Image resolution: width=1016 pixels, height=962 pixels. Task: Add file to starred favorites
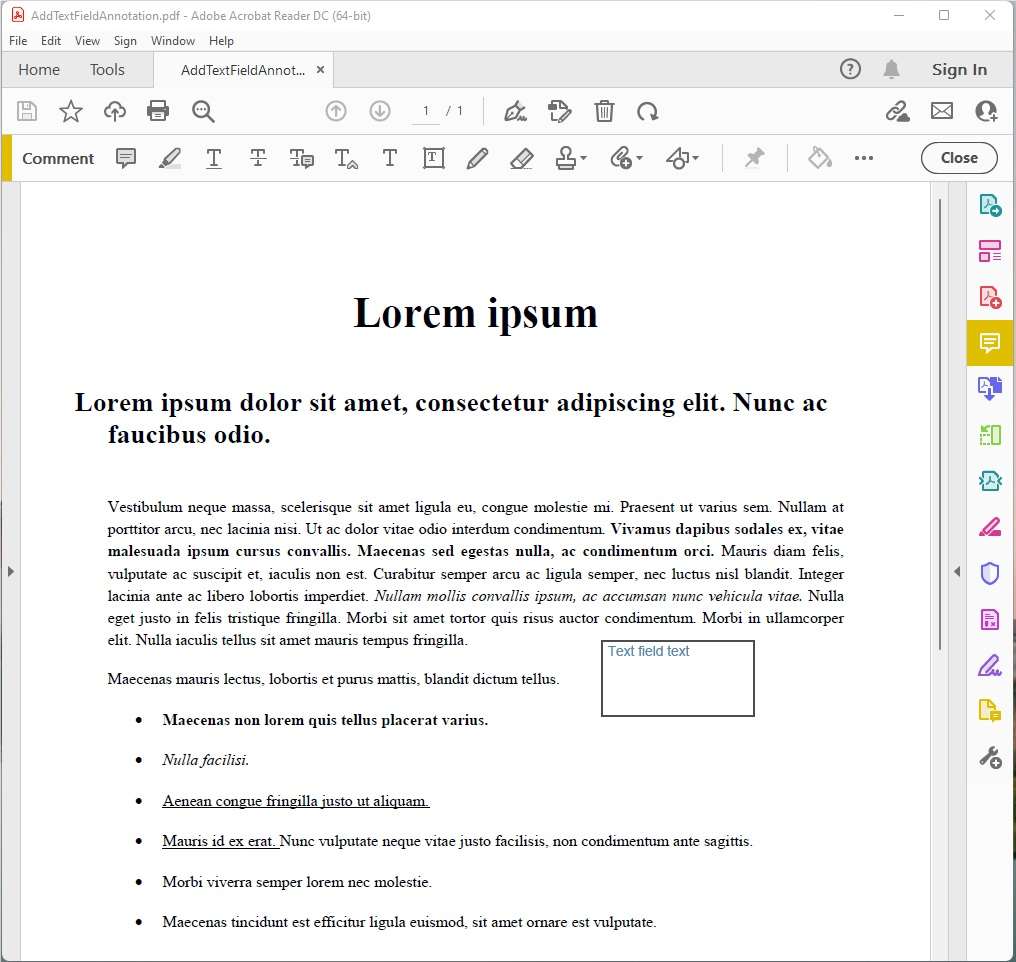(71, 111)
